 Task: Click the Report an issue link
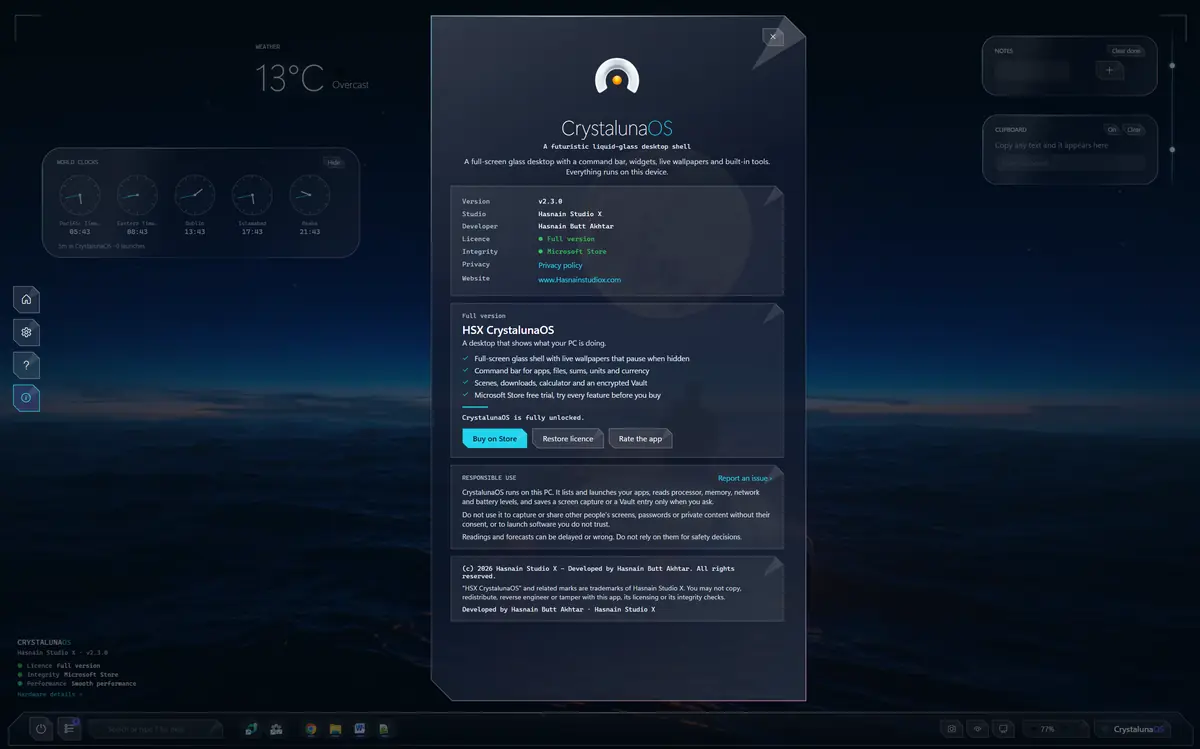[x=745, y=478]
